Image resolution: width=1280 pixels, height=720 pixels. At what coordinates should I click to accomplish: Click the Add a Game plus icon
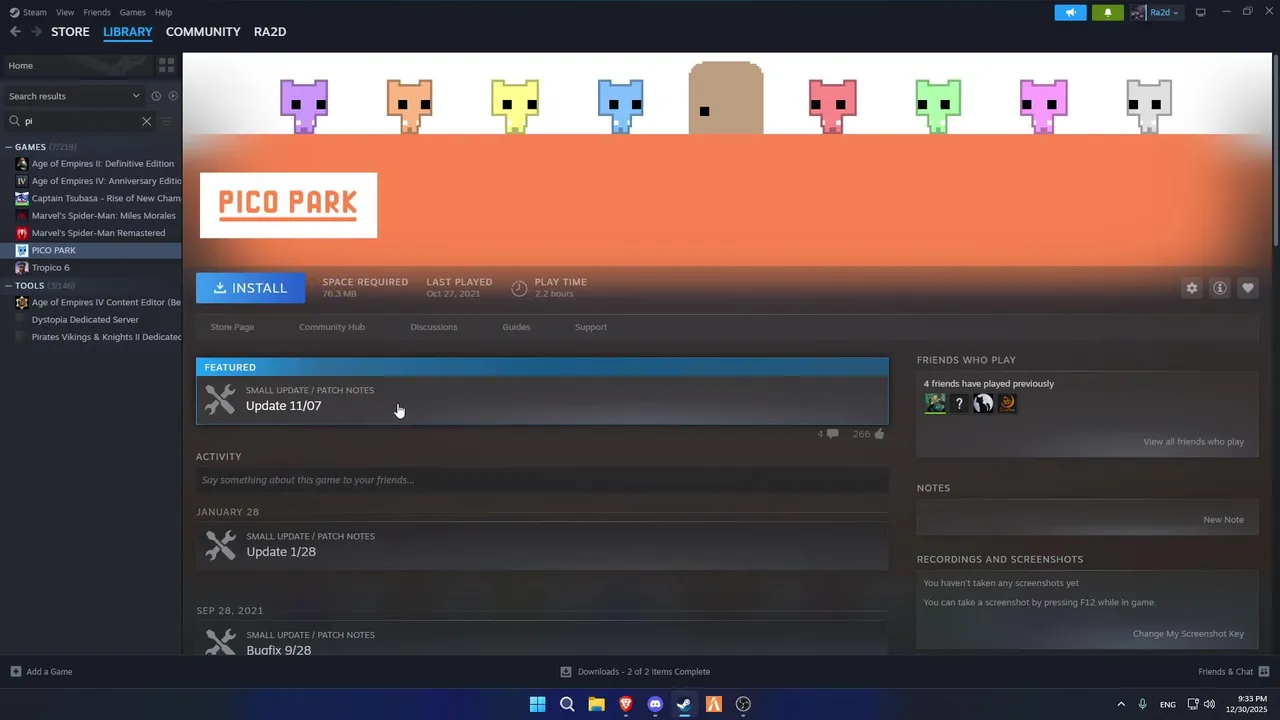tap(15, 671)
